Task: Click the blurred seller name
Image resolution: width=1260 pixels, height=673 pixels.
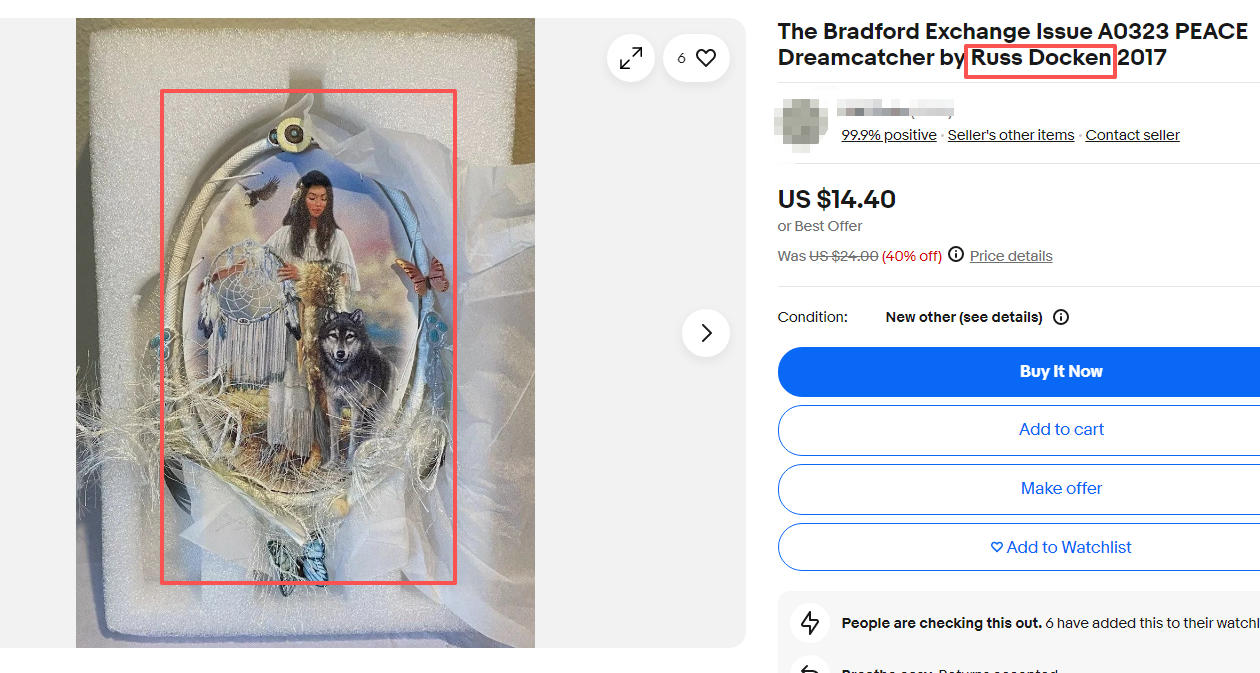Action: (895, 110)
